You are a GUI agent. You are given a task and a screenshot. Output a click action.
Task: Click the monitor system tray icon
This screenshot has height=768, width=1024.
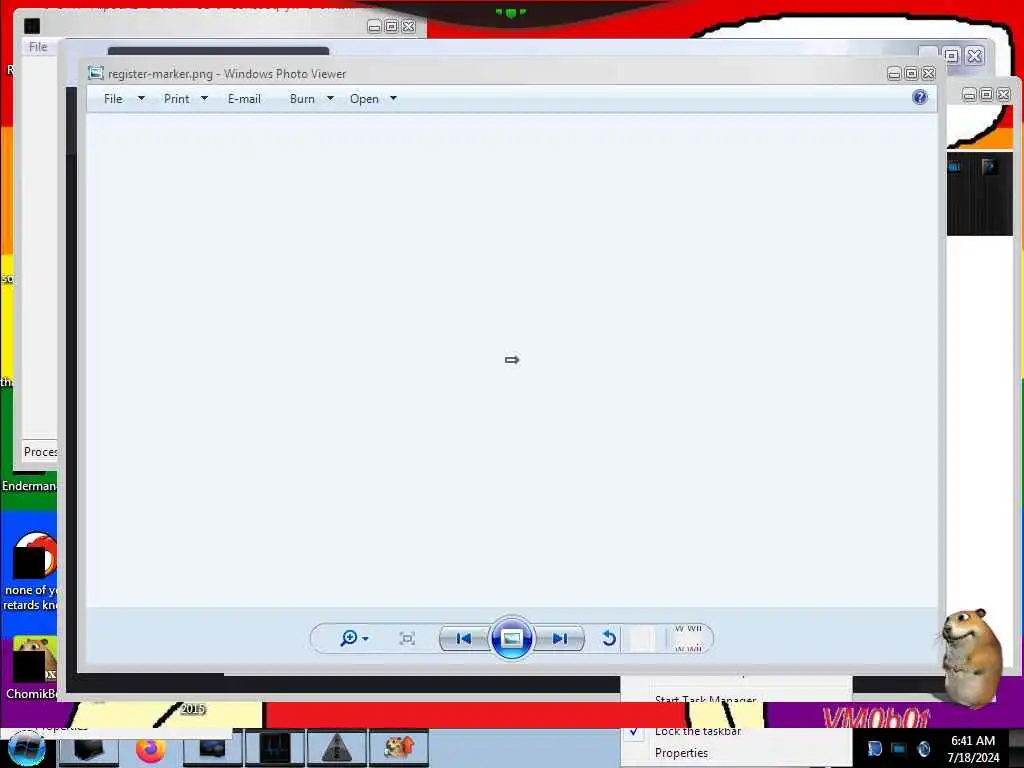click(x=899, y=749)
